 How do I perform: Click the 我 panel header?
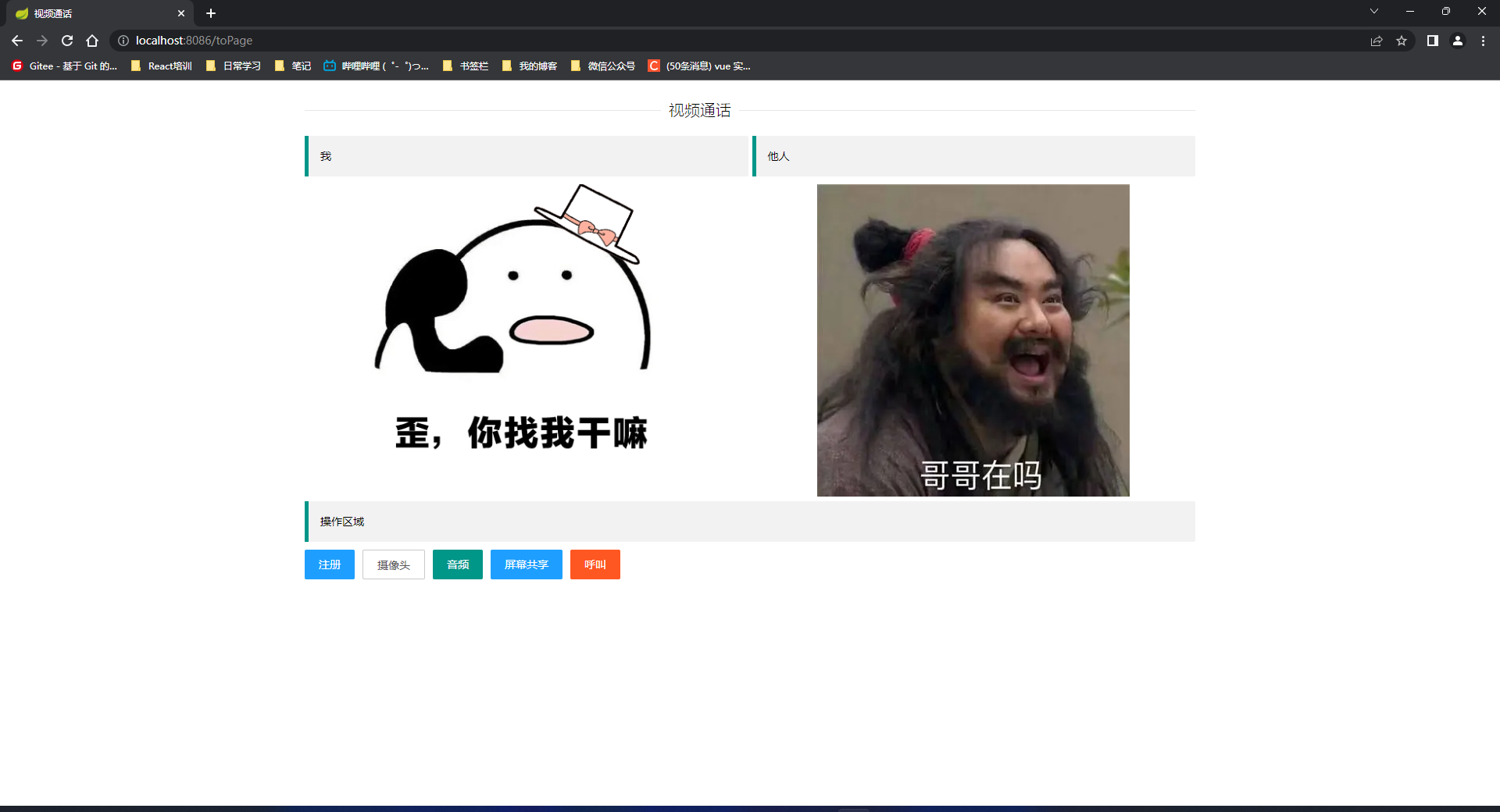[x=527, y=156]
